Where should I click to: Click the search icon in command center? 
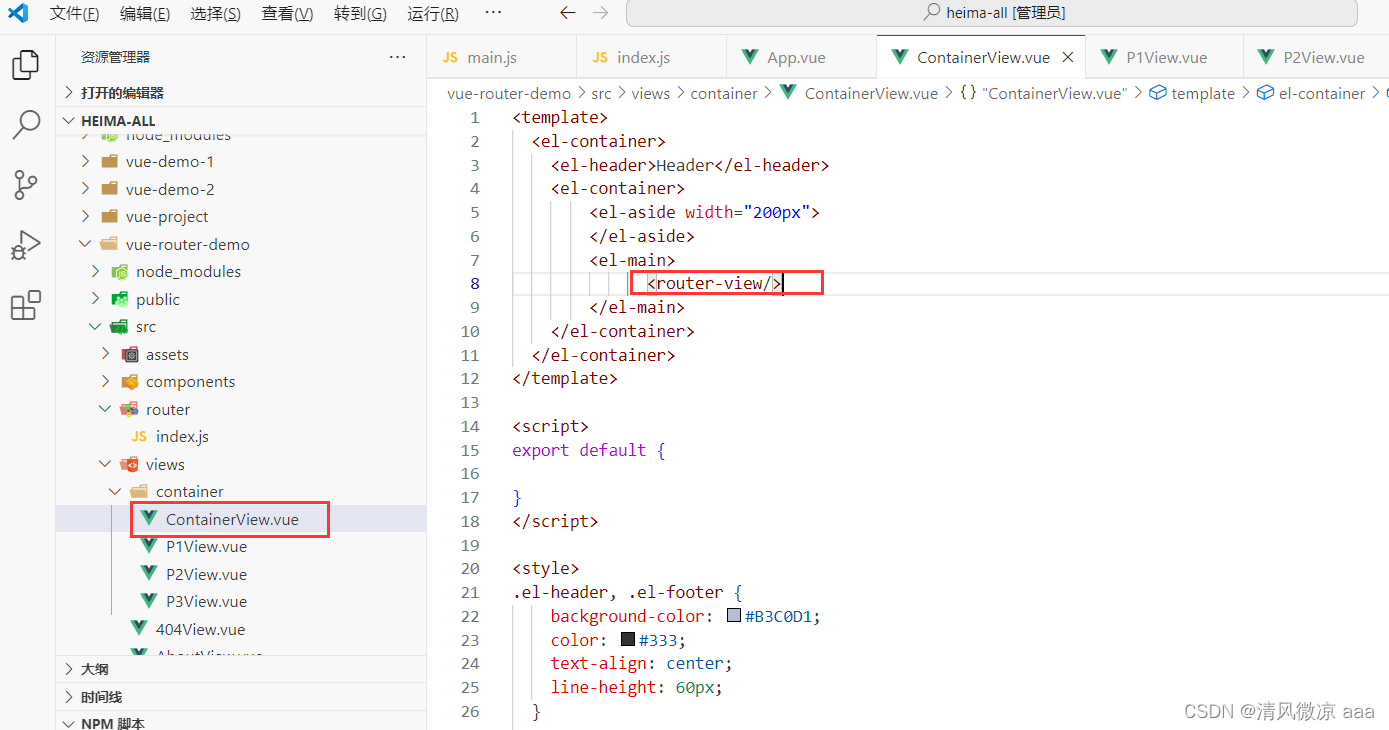tap(932, 13)
